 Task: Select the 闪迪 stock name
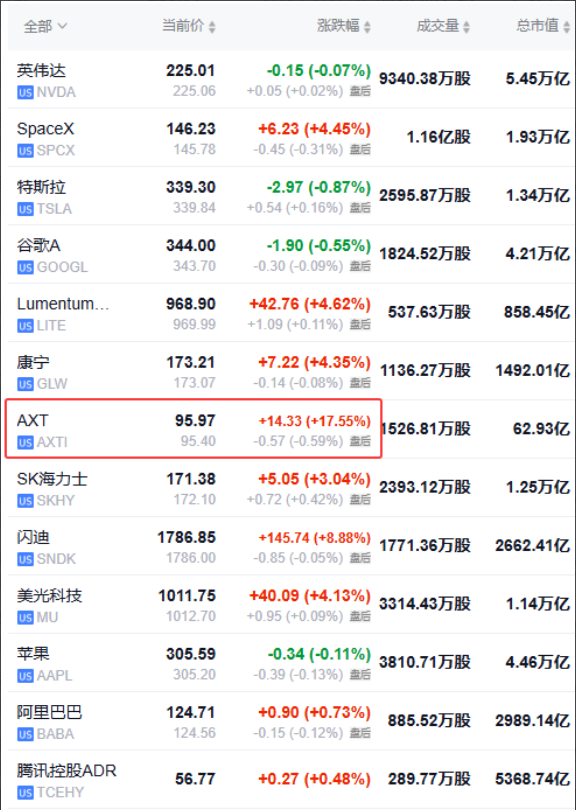33,537
